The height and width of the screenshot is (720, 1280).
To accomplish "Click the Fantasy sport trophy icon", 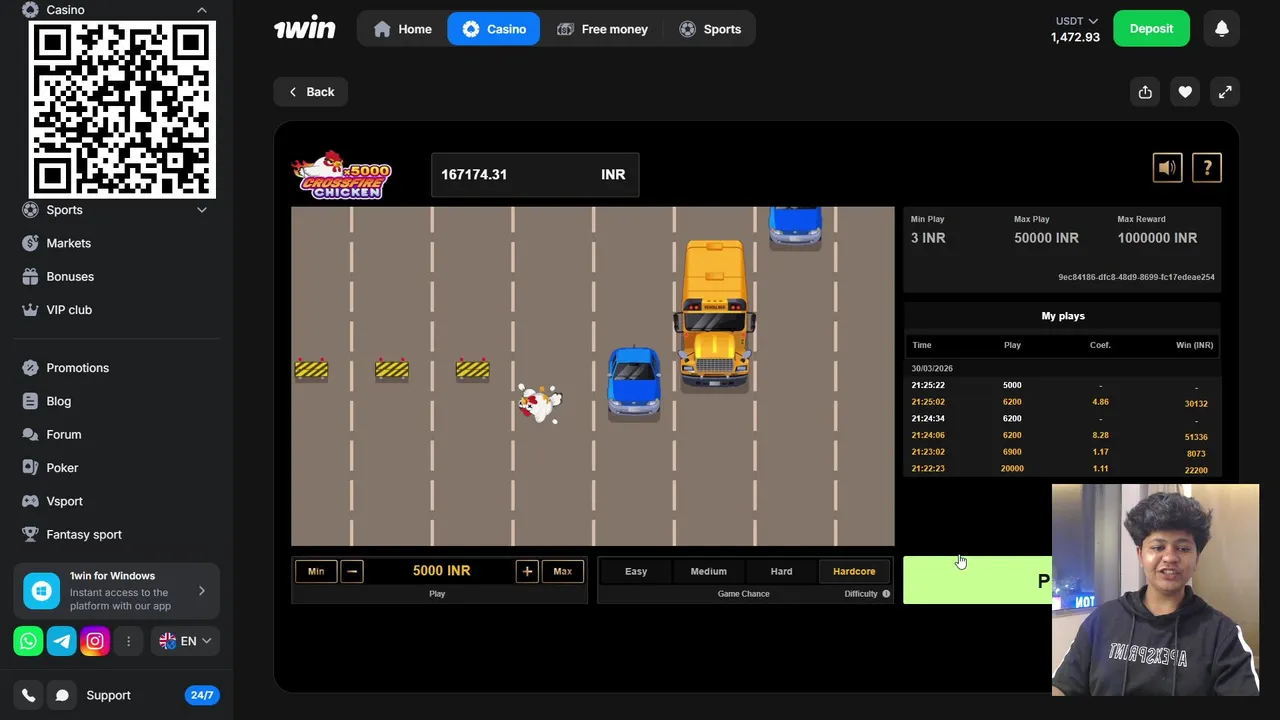I will click(x=30, y=534).
